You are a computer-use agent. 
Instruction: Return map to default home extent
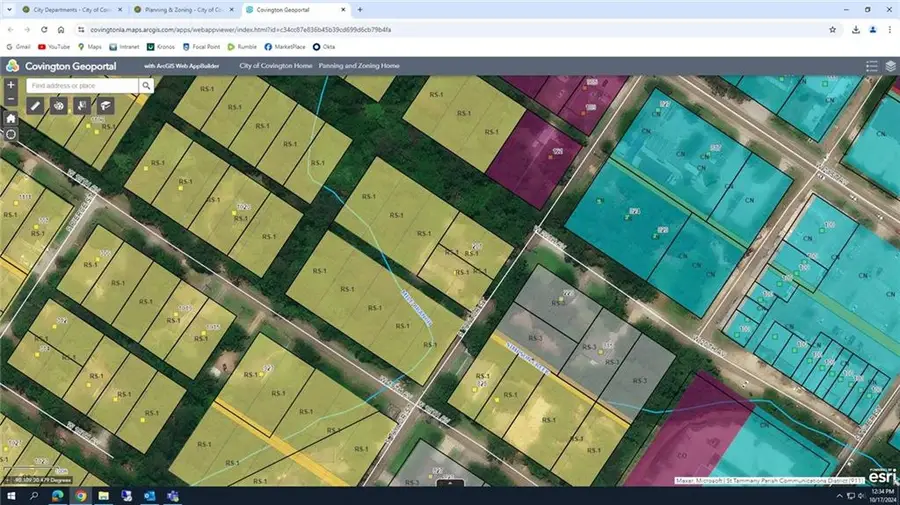coord(11,118)
